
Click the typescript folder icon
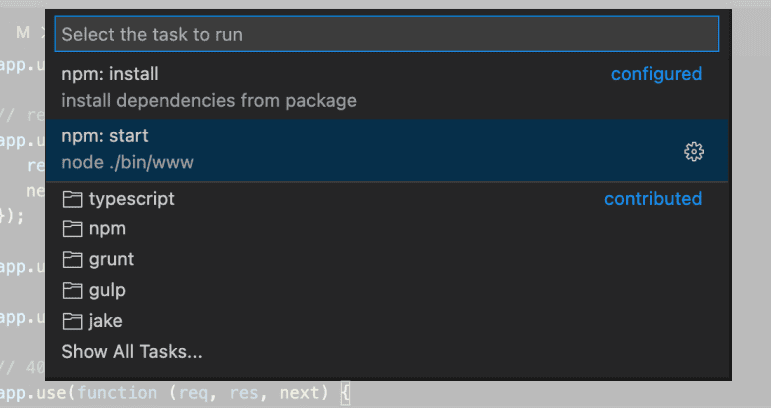71,199
